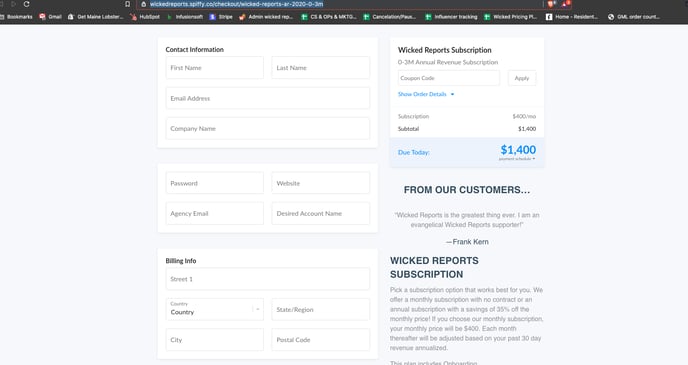The image size is (688, 365).
Task: Reload the page with the refresh icon
Action: pos(26,4)
